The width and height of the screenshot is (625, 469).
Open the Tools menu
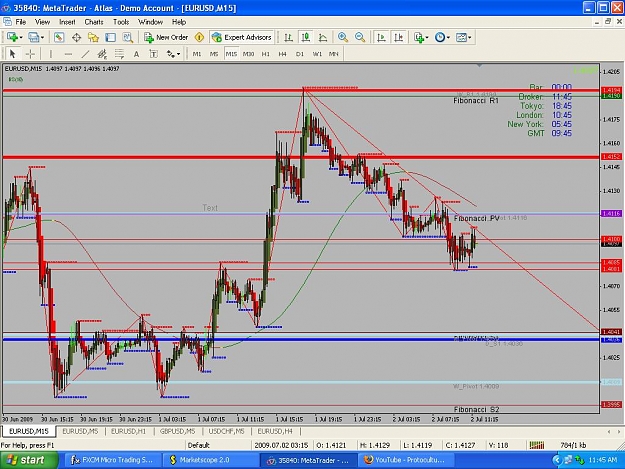coord(121,22)
